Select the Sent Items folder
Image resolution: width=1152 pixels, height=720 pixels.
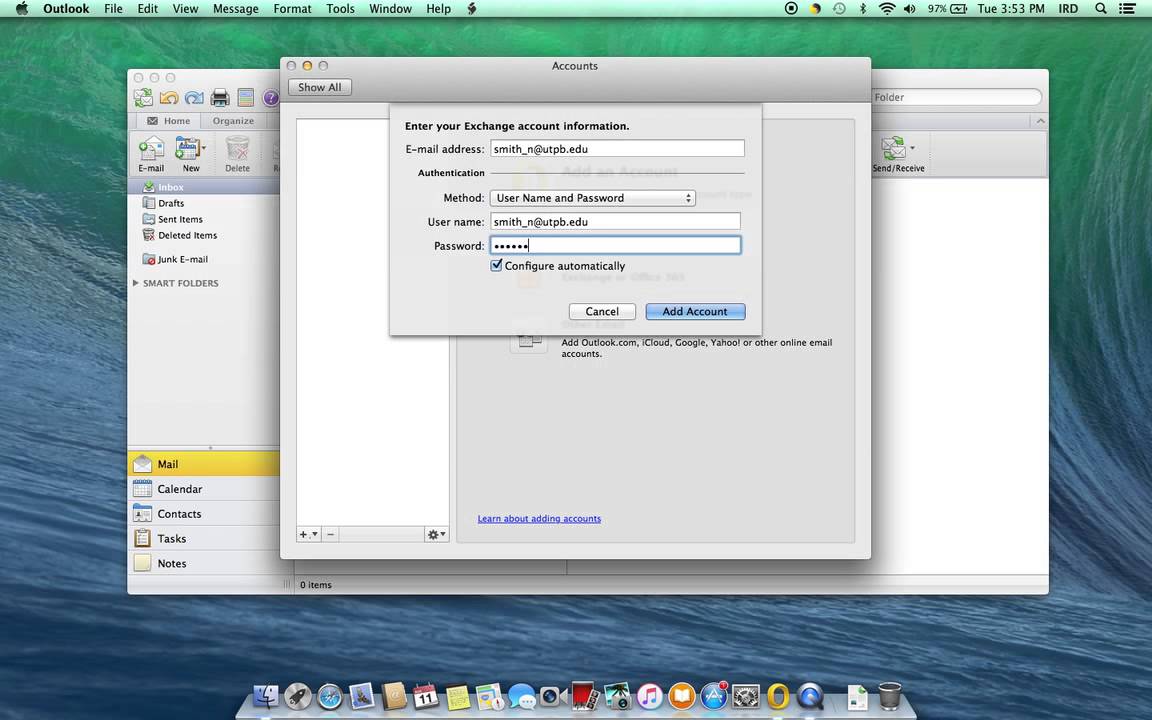pyautogui.click(x=204, y=219)
